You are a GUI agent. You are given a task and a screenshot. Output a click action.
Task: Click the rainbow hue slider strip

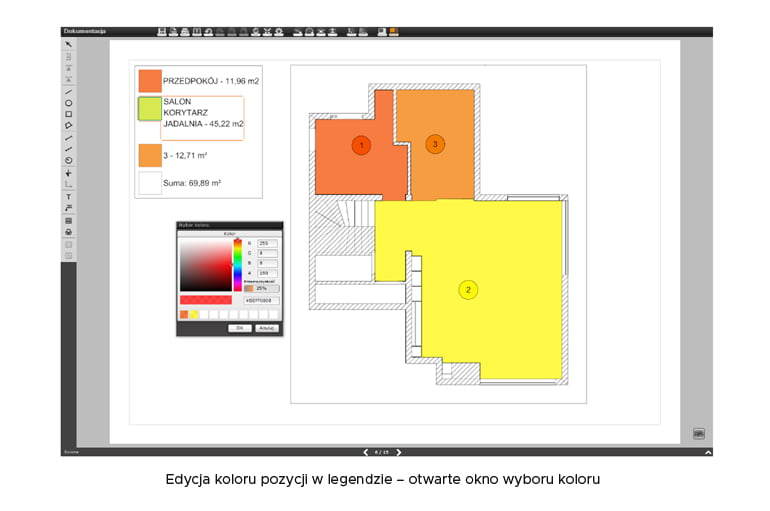tap(238, 265)
